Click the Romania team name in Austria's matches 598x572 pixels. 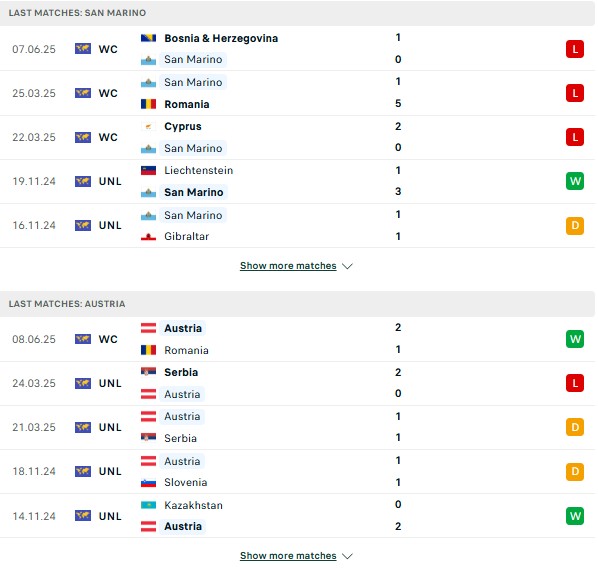186,350
